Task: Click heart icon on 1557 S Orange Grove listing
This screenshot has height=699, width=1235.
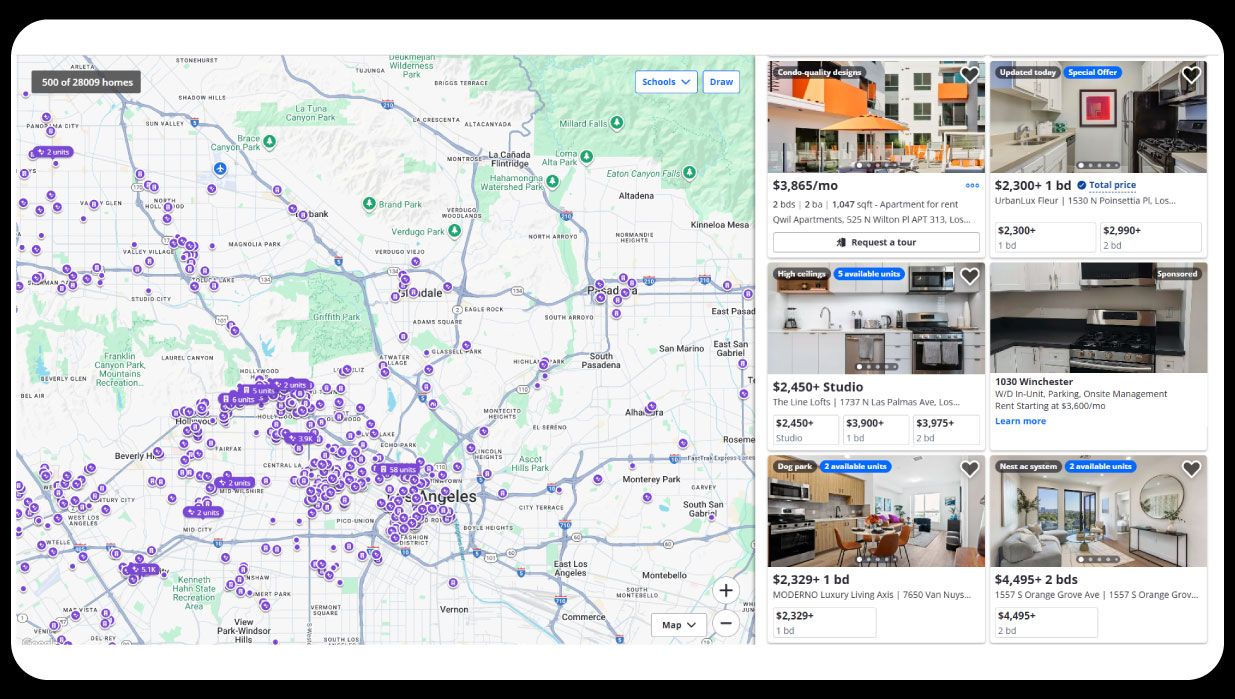Action: coord(1190,469)
